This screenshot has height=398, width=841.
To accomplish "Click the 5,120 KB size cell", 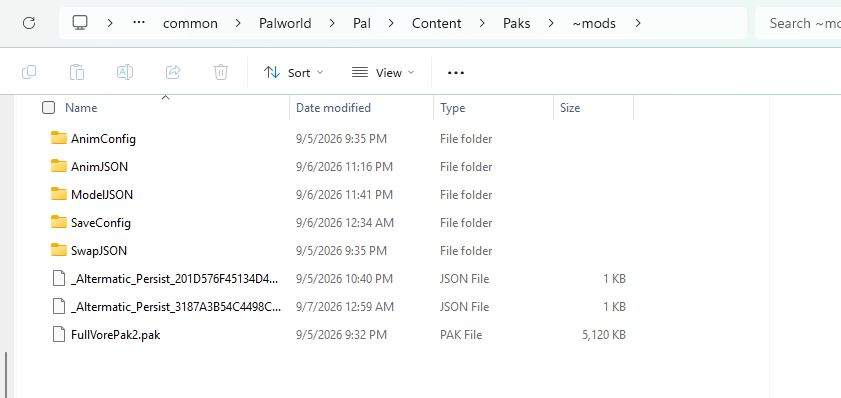I will click(x=604, y=335).
